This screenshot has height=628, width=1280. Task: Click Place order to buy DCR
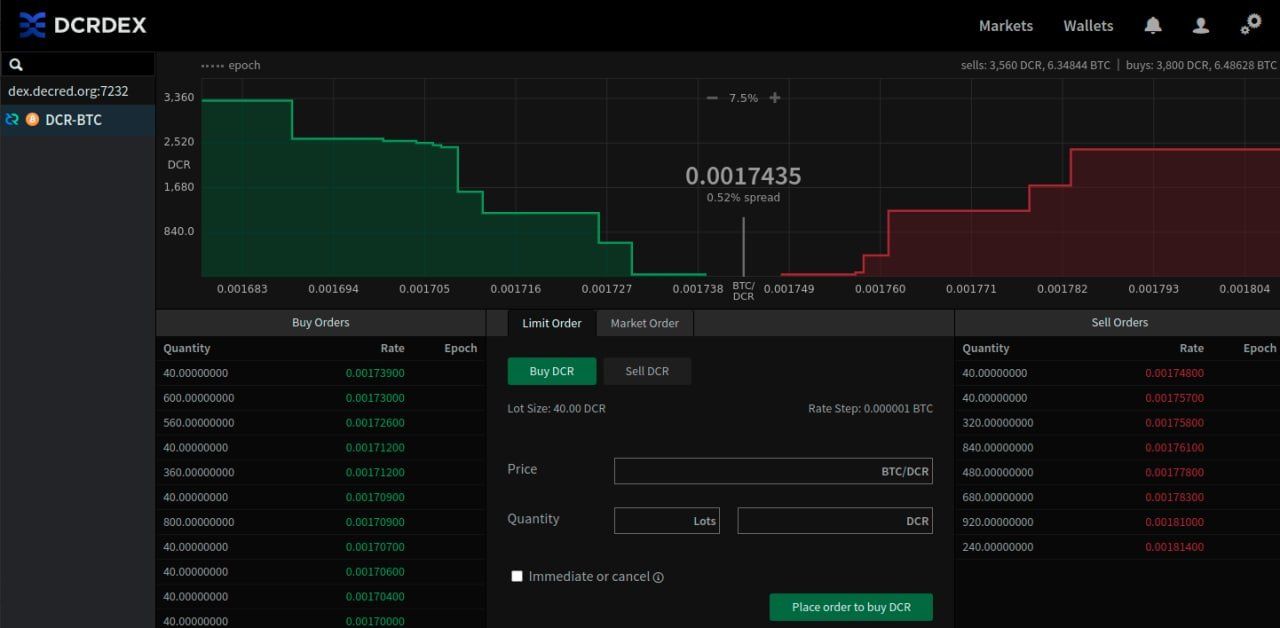[x=851, y=607]
